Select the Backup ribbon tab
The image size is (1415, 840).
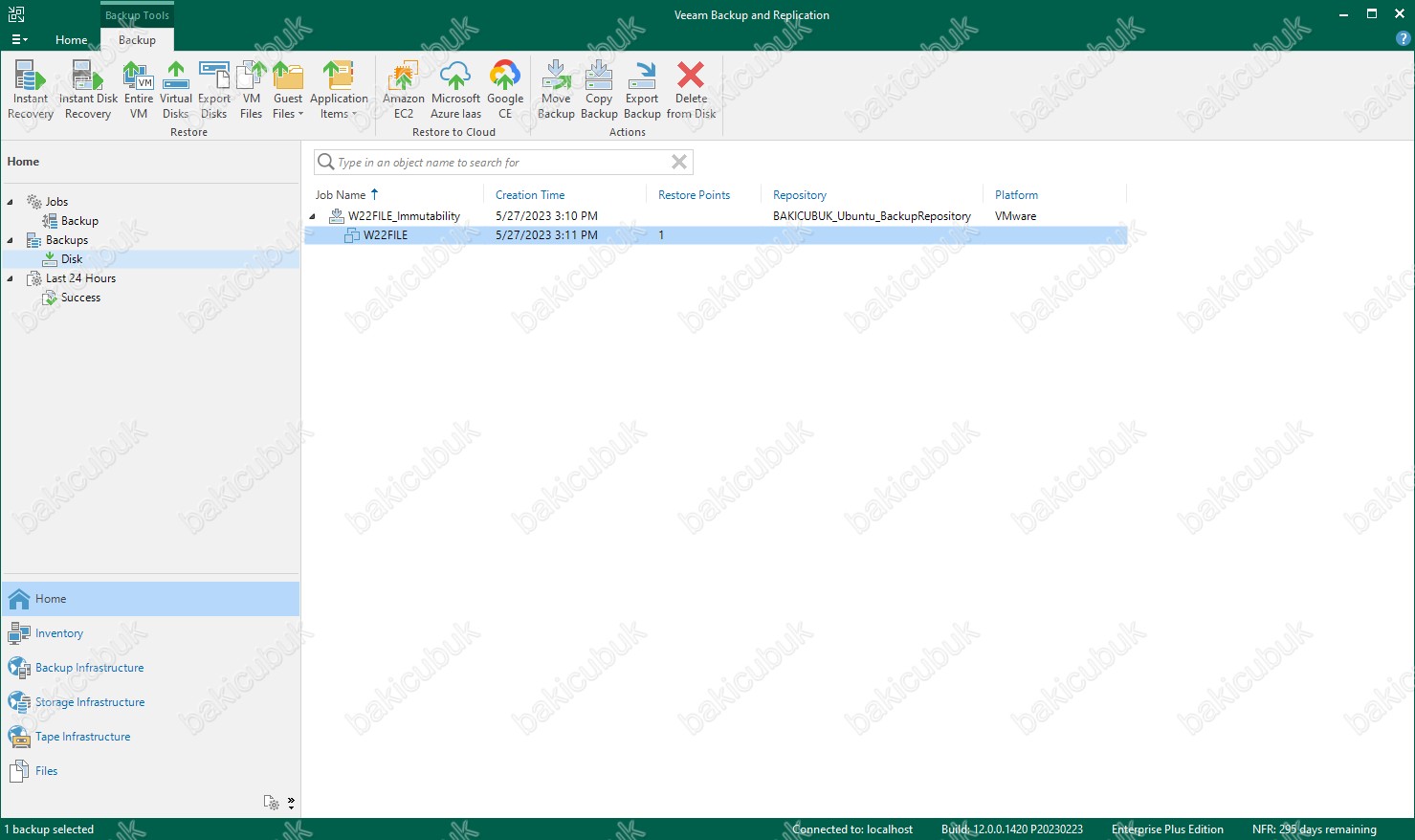[x=137, y=40]
